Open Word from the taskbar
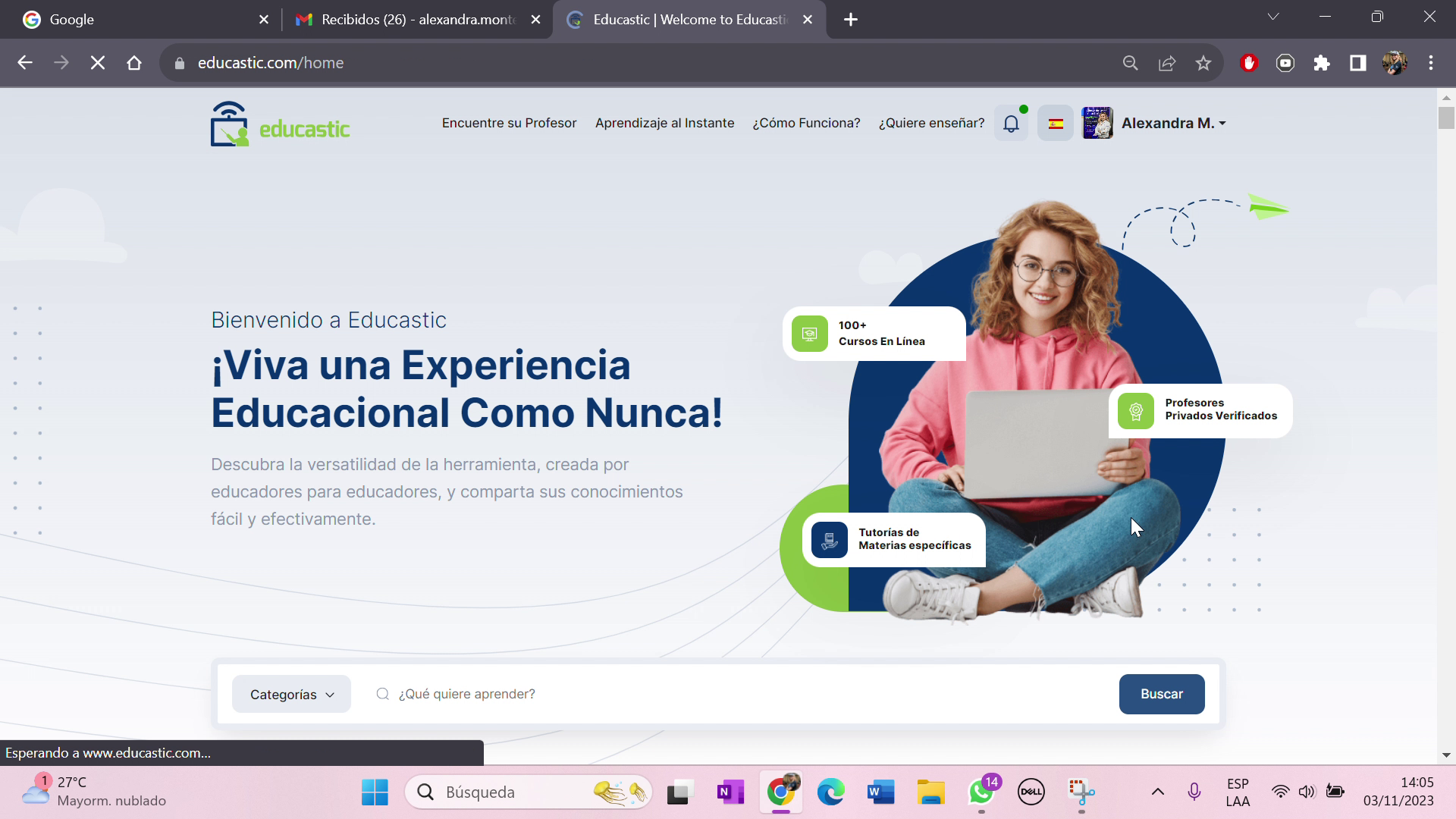 [880, 792]
